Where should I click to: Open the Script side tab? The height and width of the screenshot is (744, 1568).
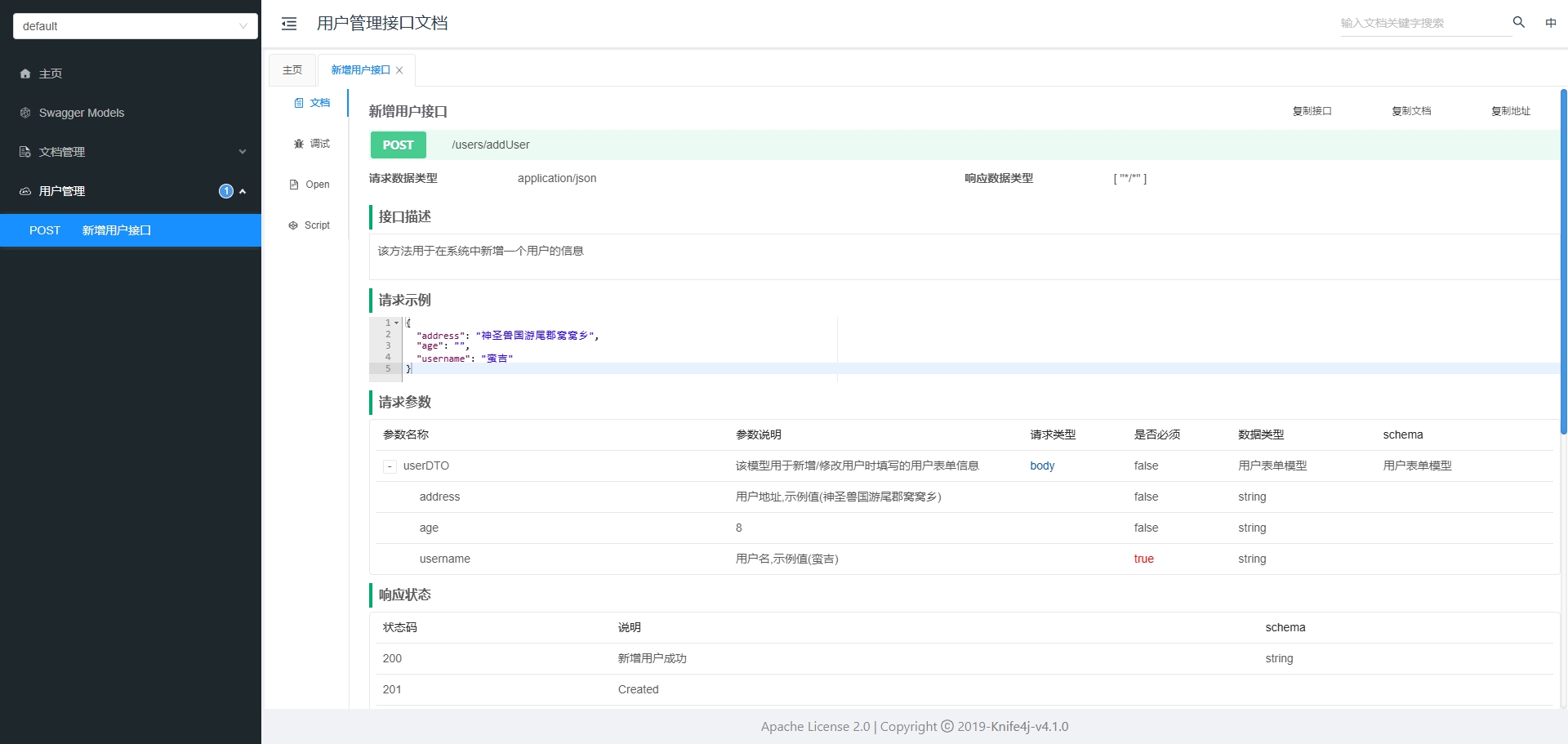[x=310, y=225]
